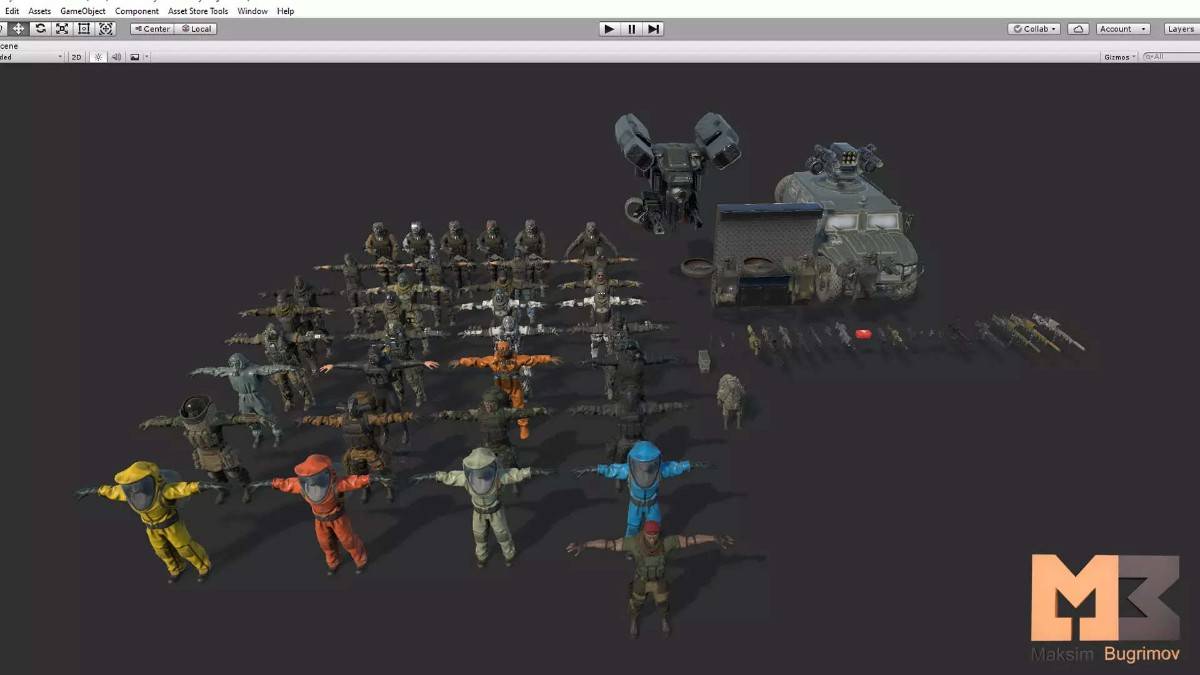Open the shading mode dropdown
Image resolution: width=1200 pixels, height=675 pixels.
[x=32, y=57]
